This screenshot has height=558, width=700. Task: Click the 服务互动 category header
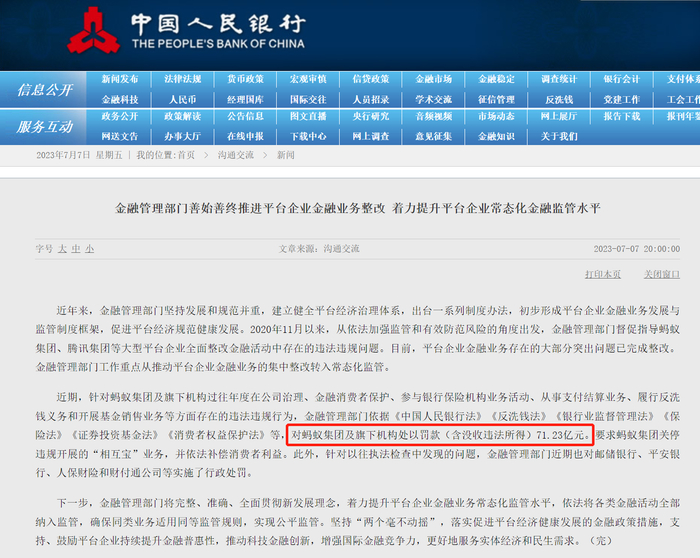pos(44,127)
